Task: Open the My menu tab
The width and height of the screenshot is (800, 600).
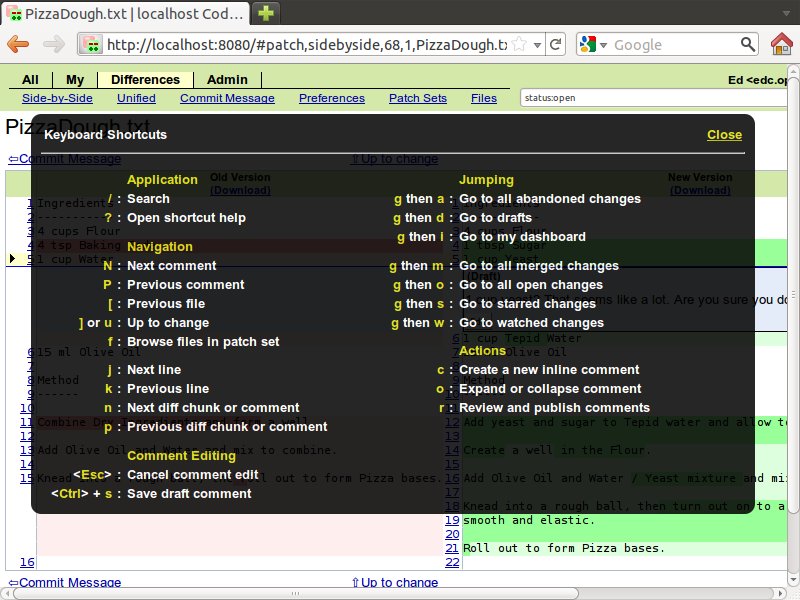Action: pos(75,80)
